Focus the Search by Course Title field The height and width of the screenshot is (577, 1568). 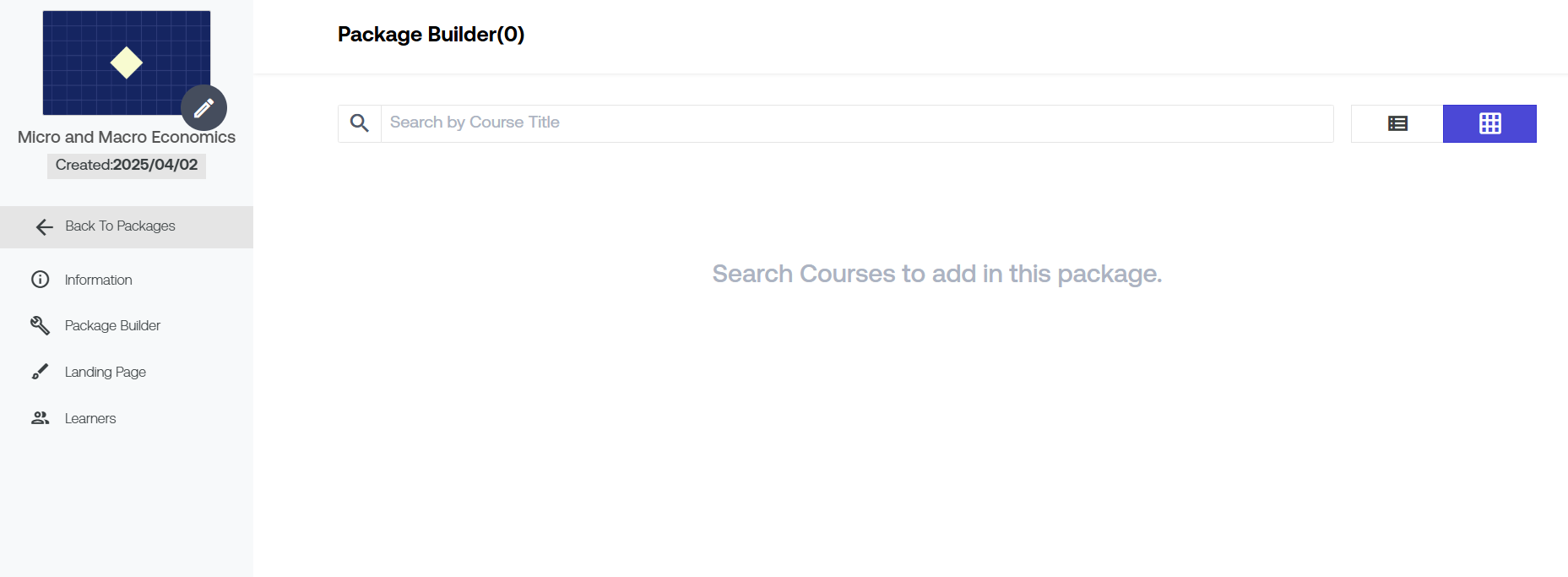pyautogui.click(x=857, y=123)
